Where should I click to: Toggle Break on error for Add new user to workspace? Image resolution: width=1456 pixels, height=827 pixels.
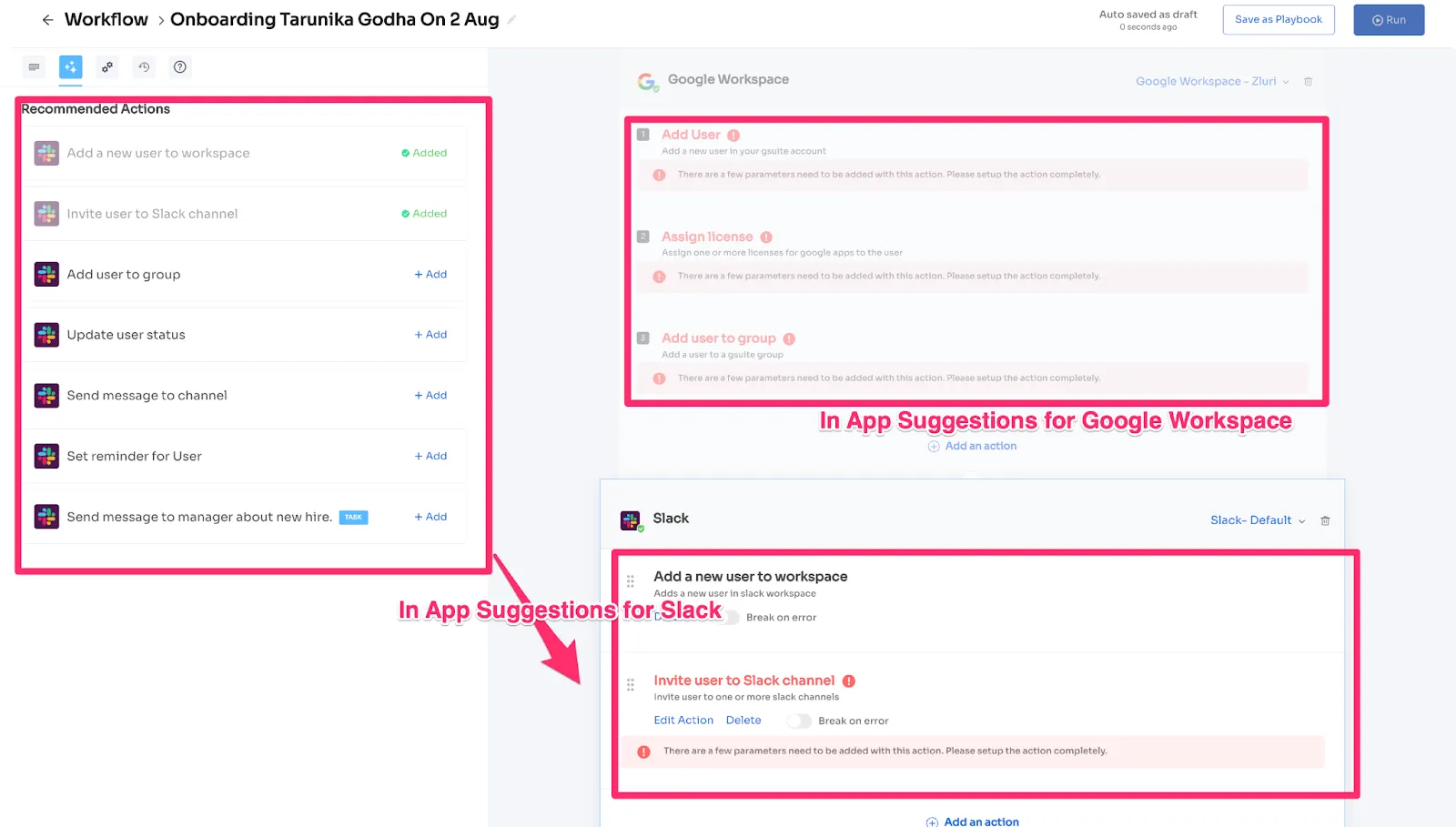(x=728, y=617)
